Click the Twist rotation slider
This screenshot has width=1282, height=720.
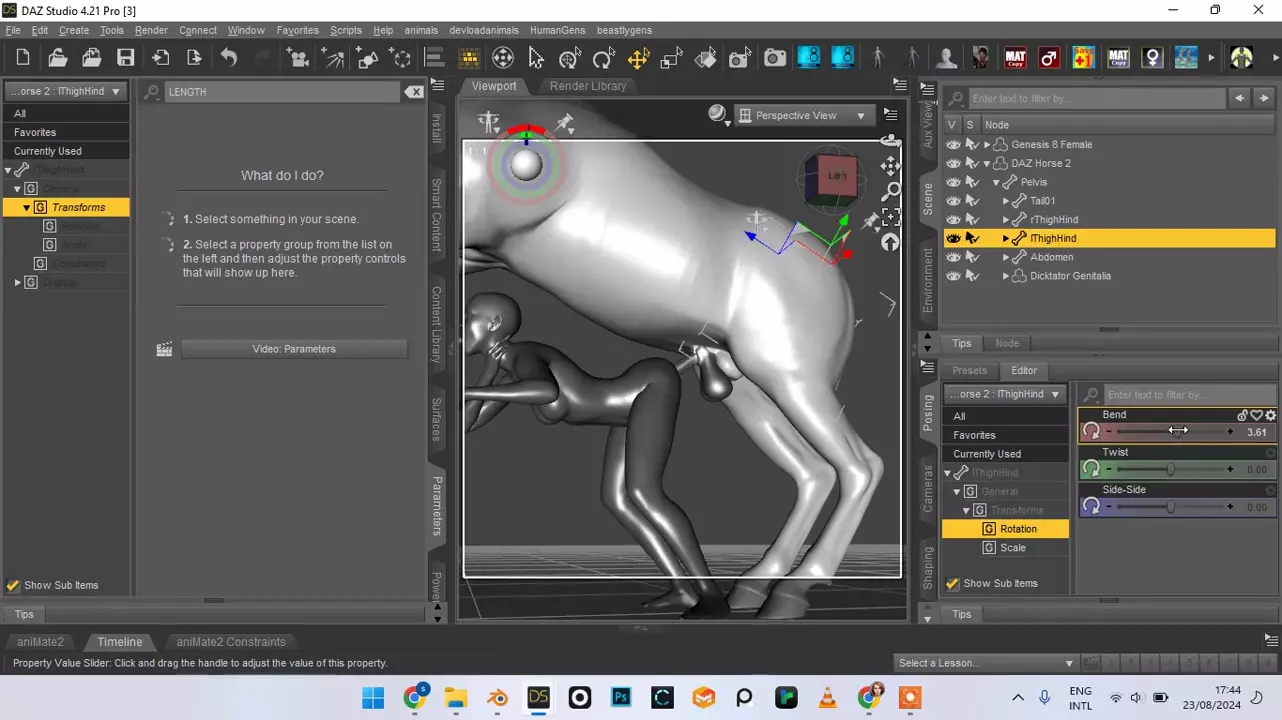(1170, 469)
